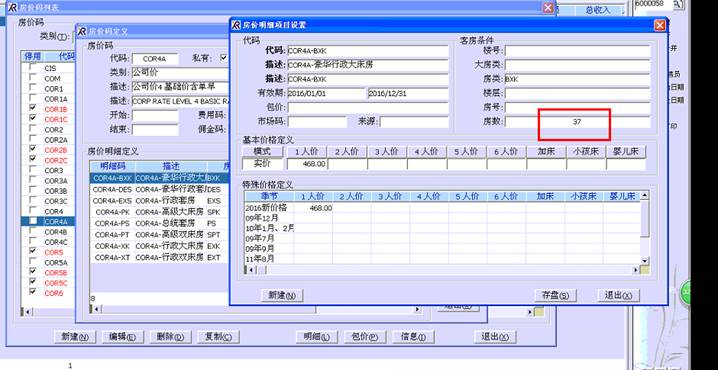This screenshot has width=718, height=370.
Task: Close the 房价明细项目设置 dialog with red X
Action: (x=659, y=25)
